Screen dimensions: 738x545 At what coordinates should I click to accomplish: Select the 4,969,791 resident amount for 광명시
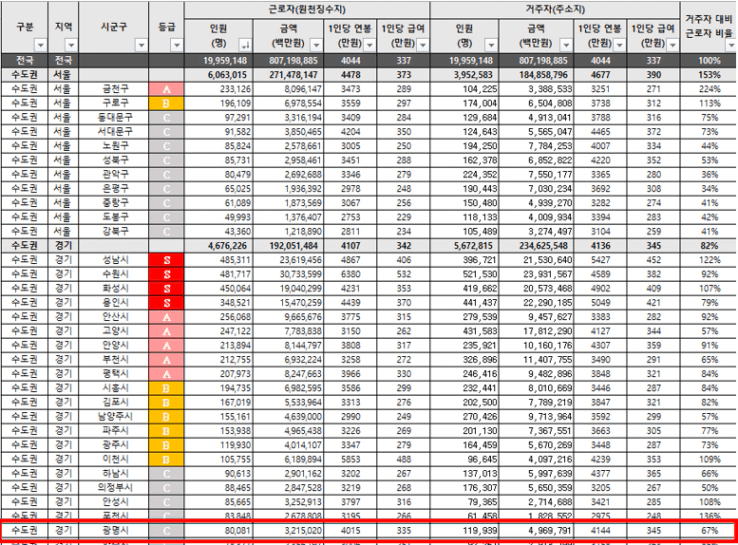click(536, 530)
